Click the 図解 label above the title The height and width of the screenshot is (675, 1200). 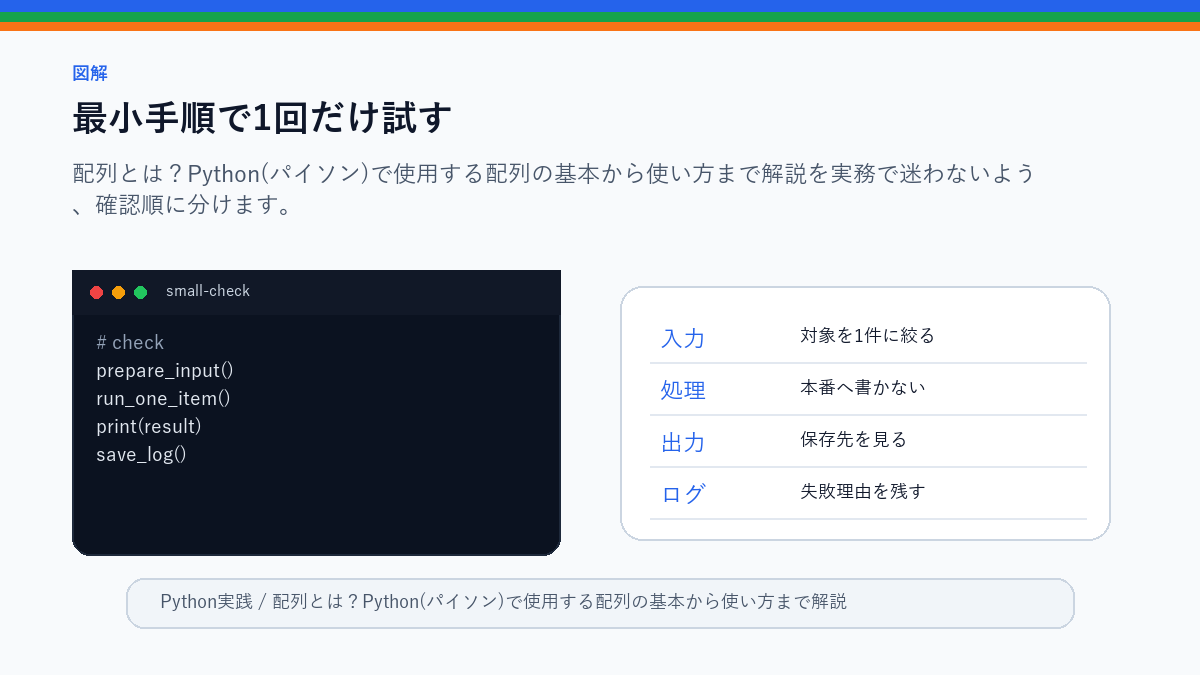[90, 73]
